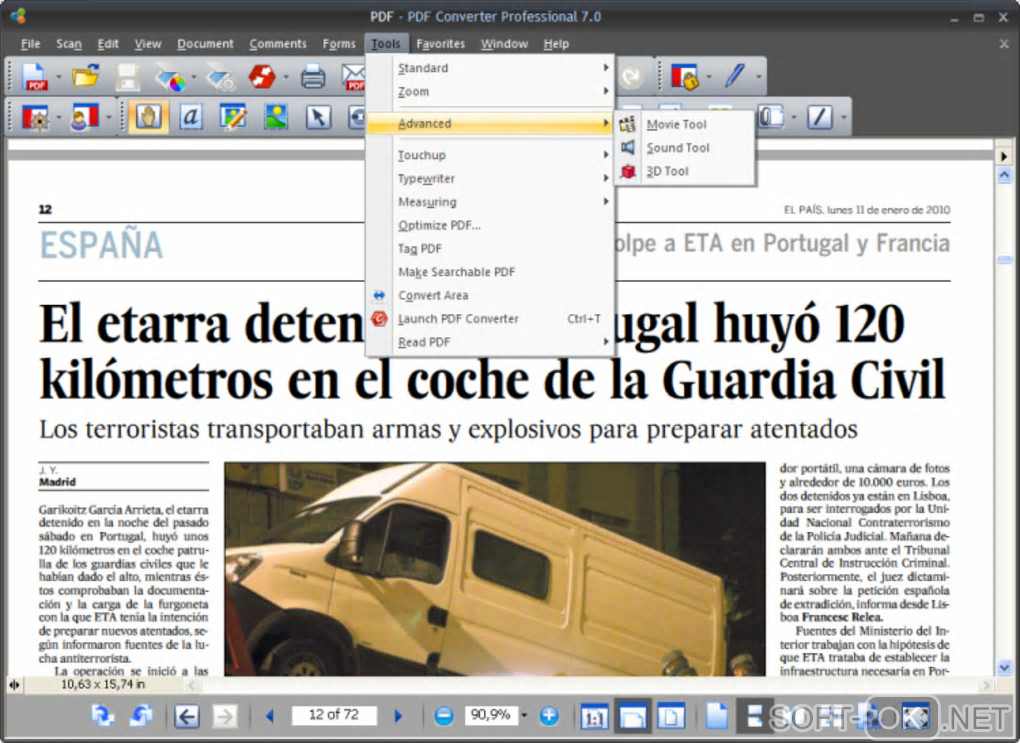Click the document with person icon

(x=85, y=118)
